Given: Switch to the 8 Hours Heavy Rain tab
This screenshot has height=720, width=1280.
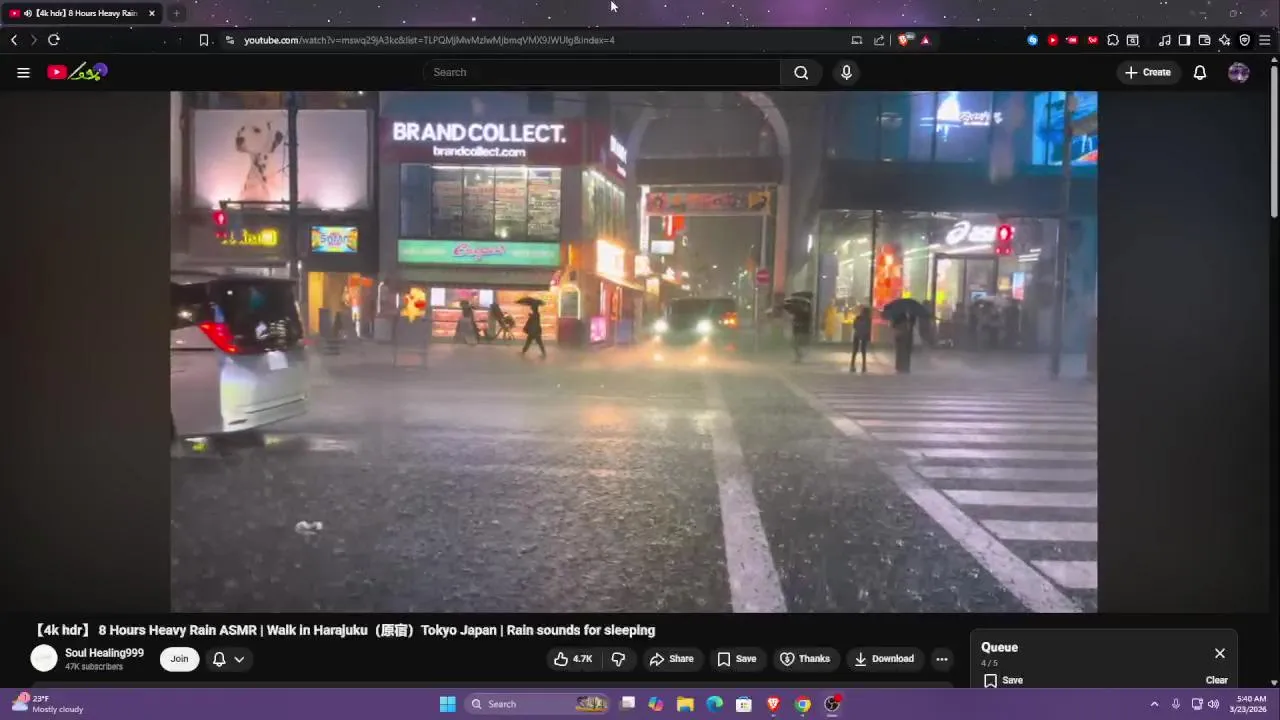Looking at the screenshot, I should pyautogui.click(x=82, y=13).
